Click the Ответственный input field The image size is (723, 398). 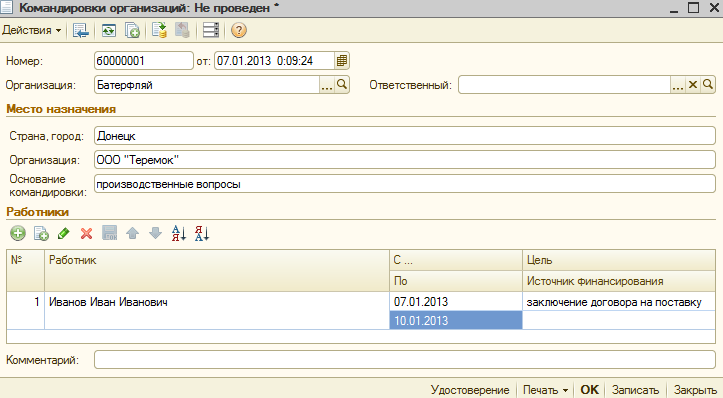tap(564, 85)
